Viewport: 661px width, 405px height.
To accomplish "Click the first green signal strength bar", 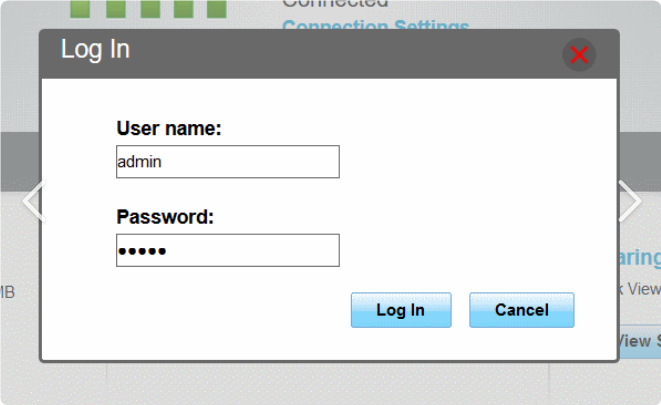I will 80,9.
